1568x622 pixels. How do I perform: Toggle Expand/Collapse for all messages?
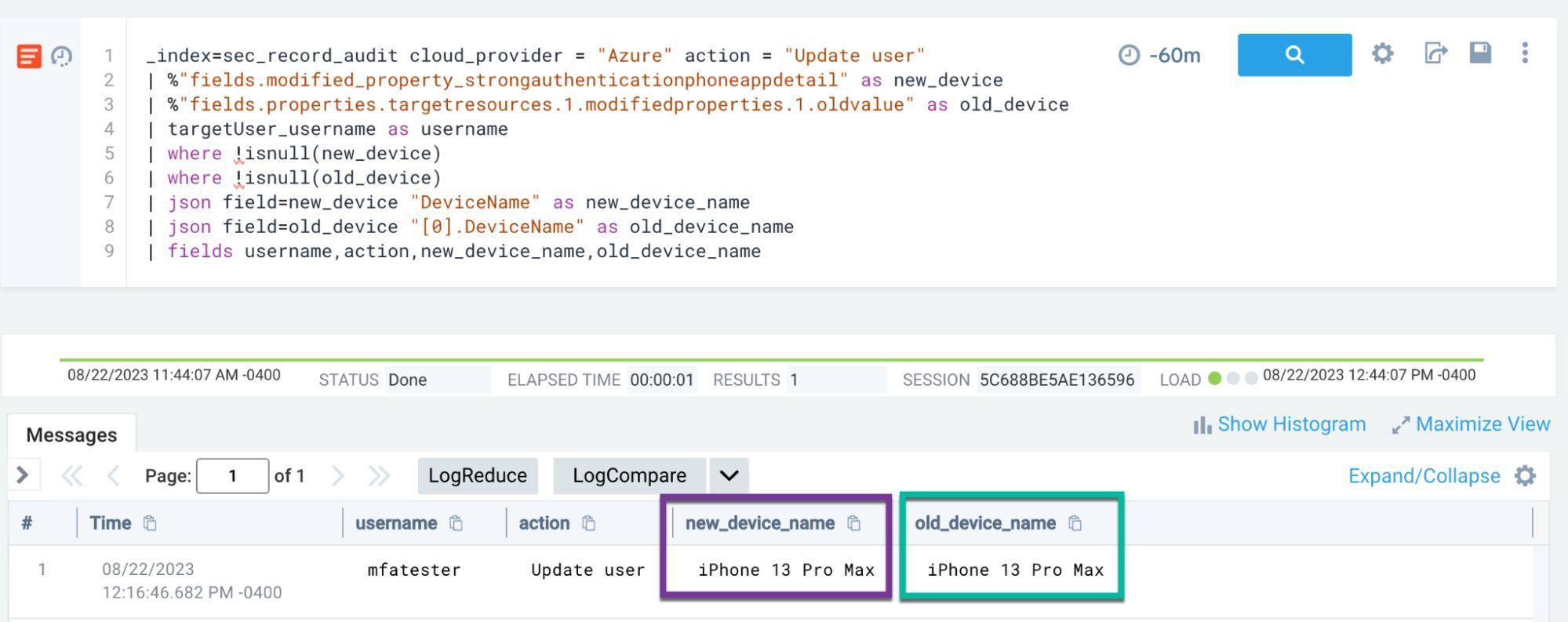tap(1424, 475)
